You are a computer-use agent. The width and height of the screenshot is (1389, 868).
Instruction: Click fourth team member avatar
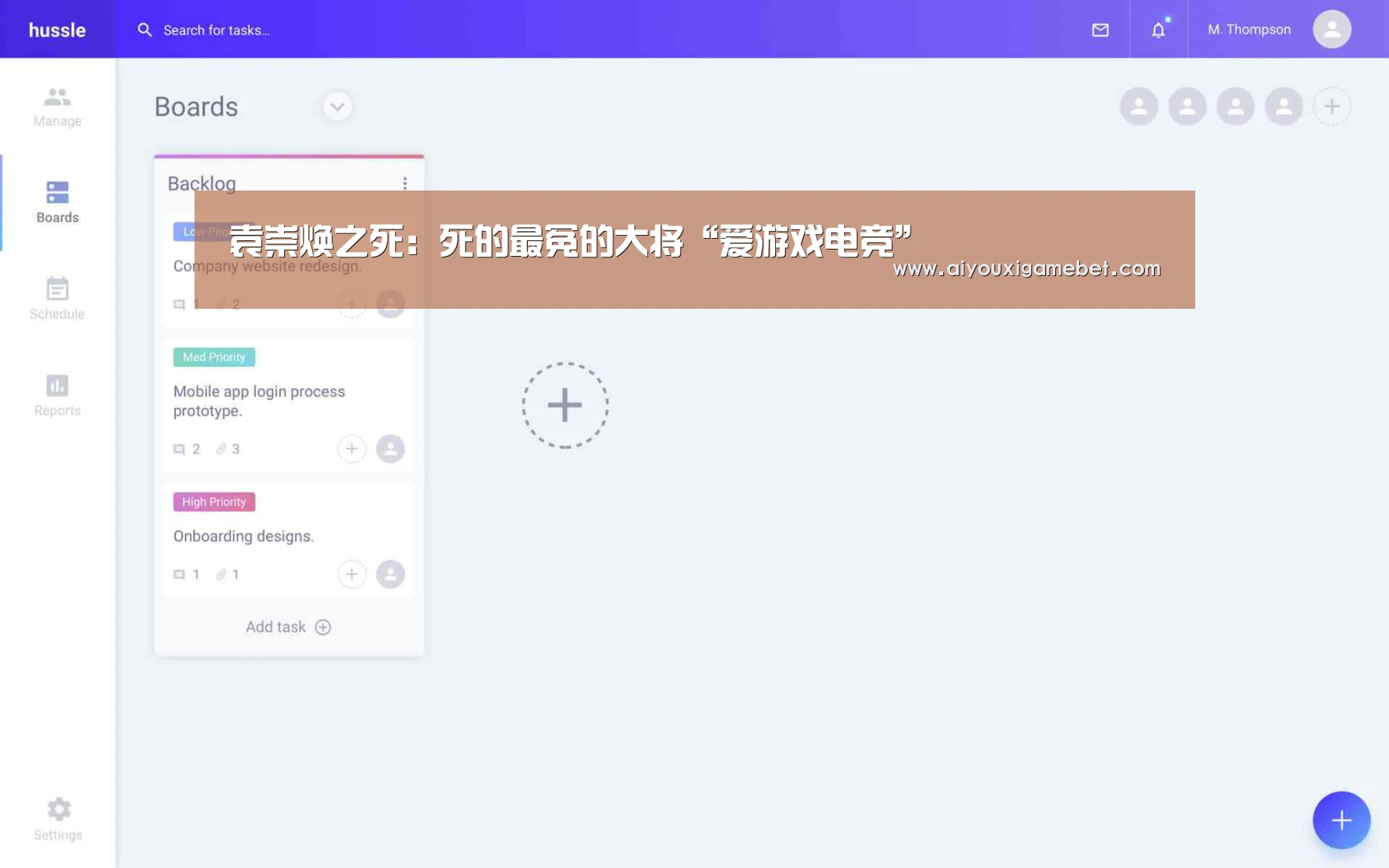pos(1284,107)
